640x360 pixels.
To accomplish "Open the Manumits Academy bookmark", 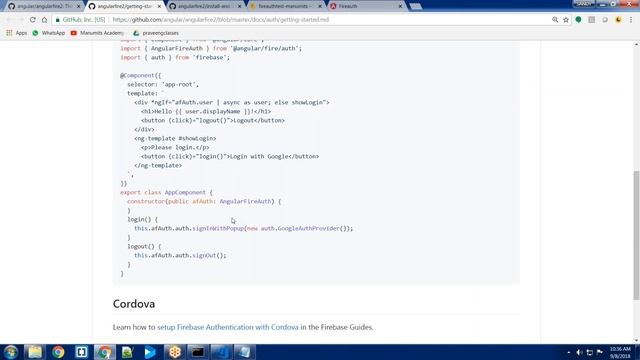I will 97,33.
